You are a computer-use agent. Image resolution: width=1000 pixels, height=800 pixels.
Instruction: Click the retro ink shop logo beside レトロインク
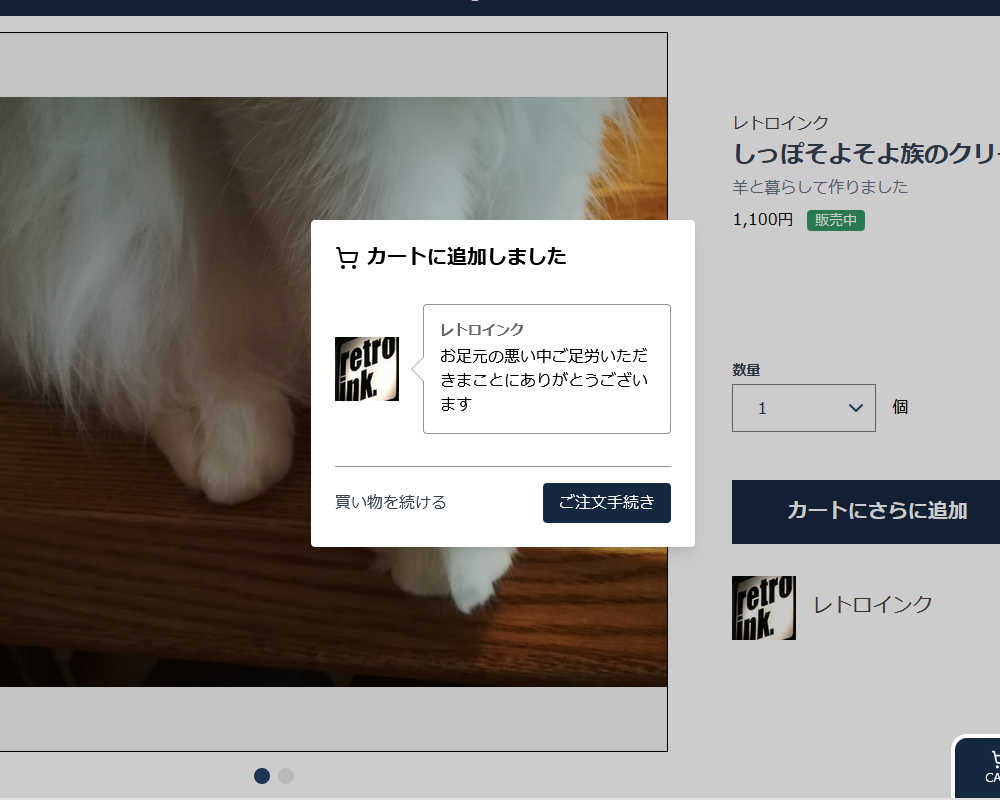coord(763,608)
